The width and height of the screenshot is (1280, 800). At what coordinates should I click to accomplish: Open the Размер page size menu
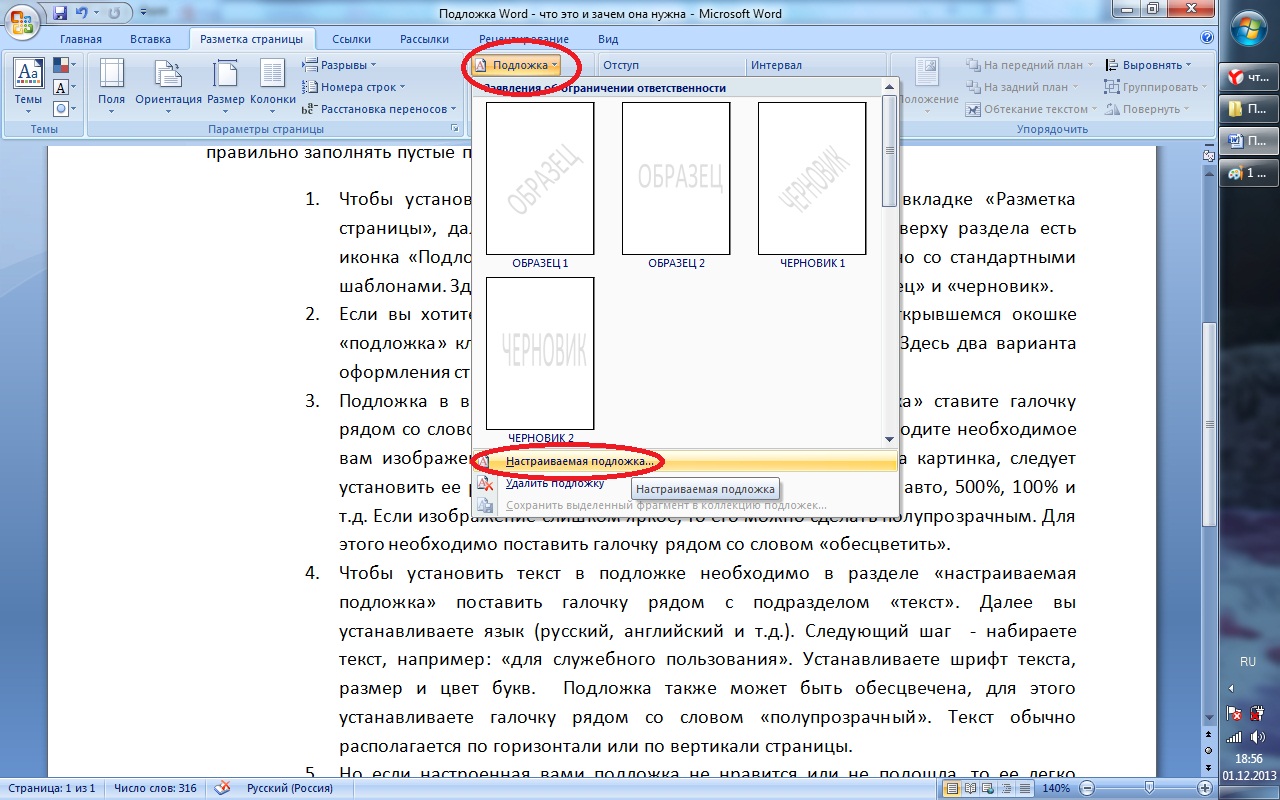pos(226,86)
